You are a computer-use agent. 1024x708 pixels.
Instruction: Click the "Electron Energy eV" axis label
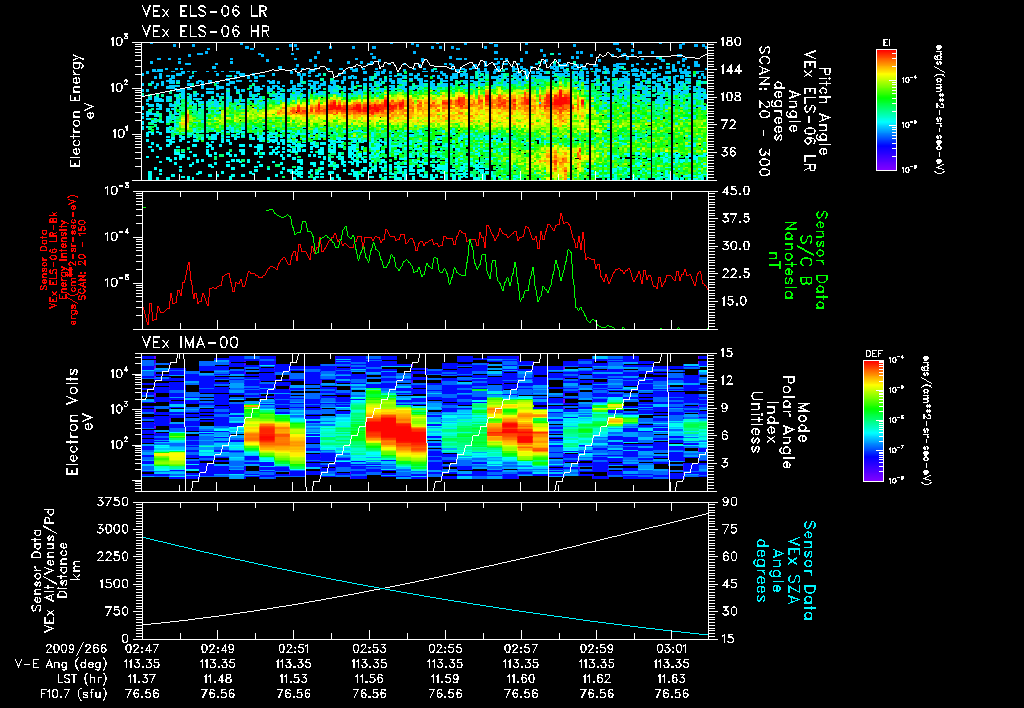tap(80, 111)
